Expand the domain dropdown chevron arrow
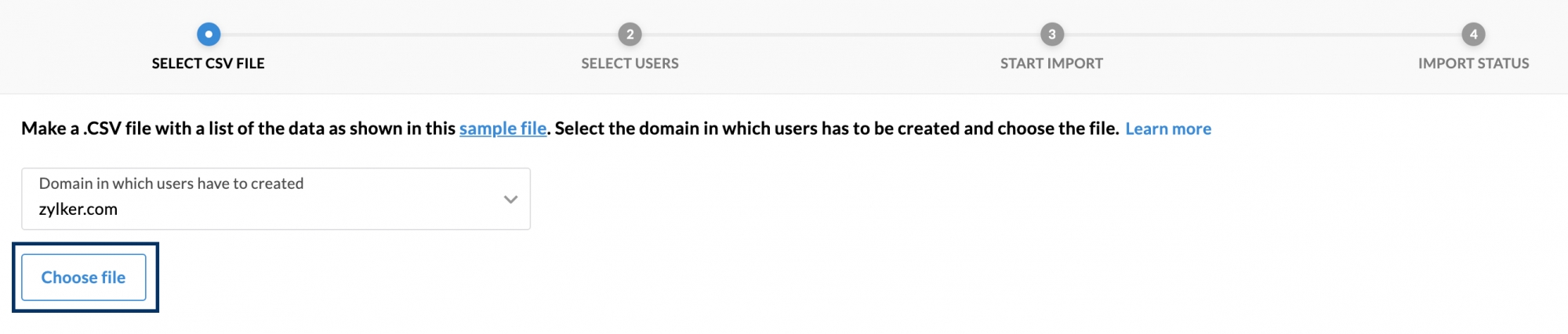This screenshot has width=1568, height=334. tap(510, 199)
